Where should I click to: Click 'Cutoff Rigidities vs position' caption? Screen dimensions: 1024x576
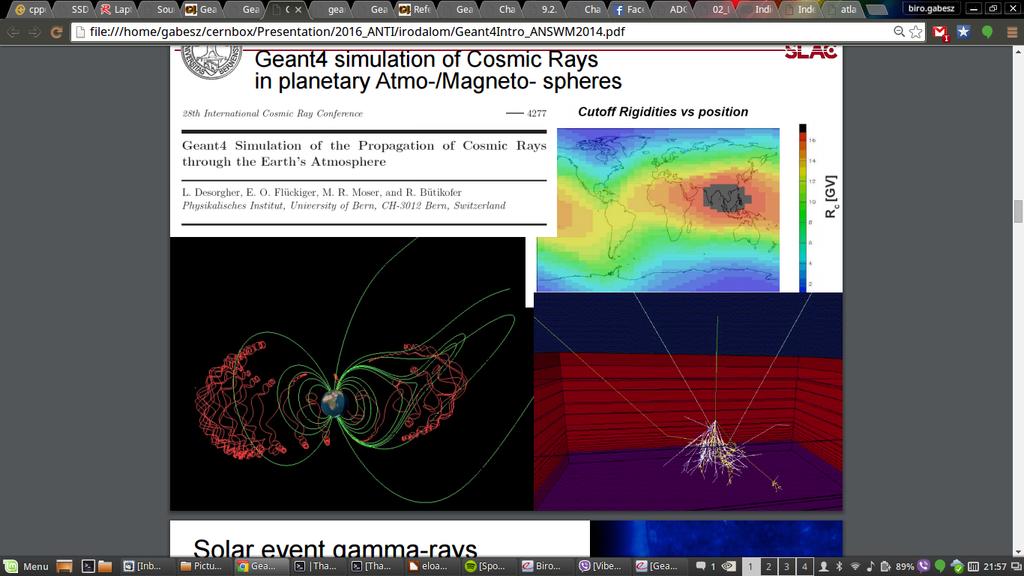pyautogui.click(x=663, y=112)
